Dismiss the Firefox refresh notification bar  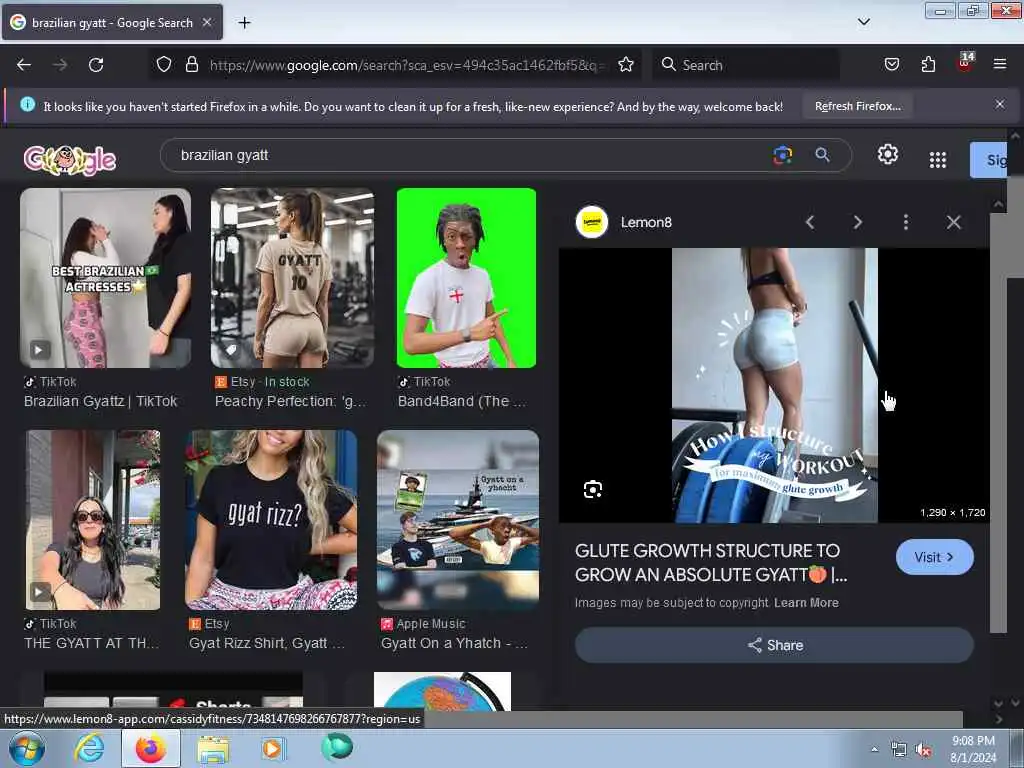[x=999, y=104]
